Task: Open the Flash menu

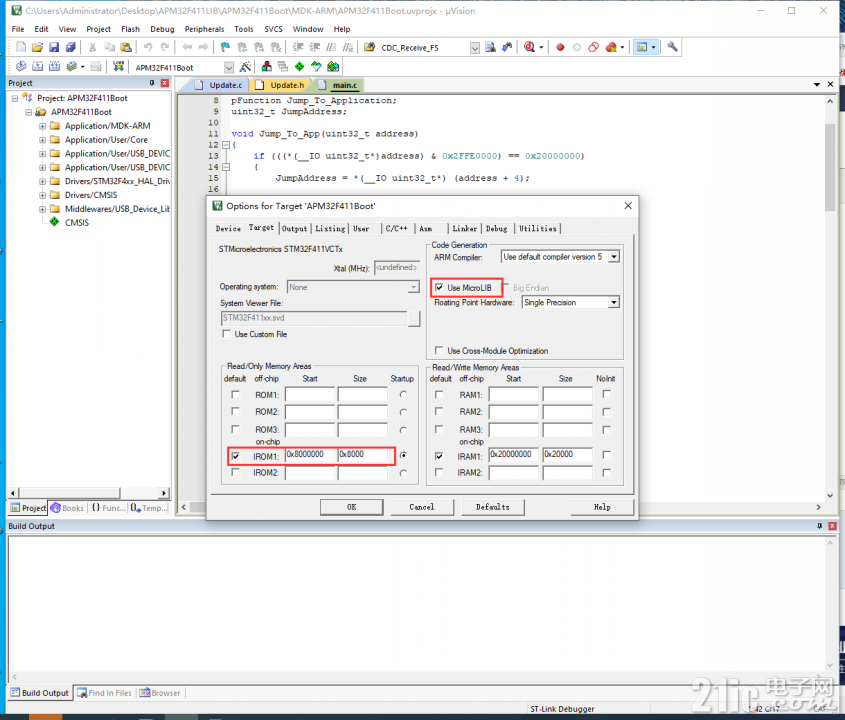Action: pos(130,29)
